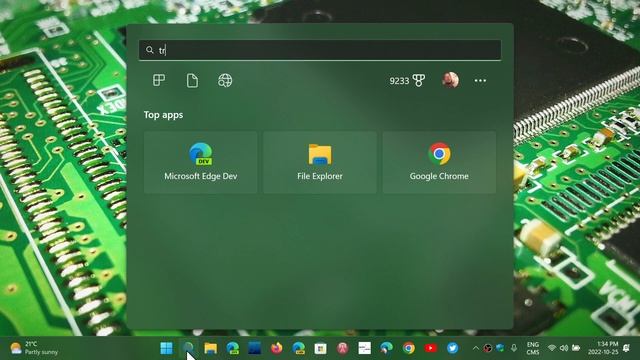Click the search text field containing "tr"
Viewport: 640px width, 360px height.
pos(320,50)
